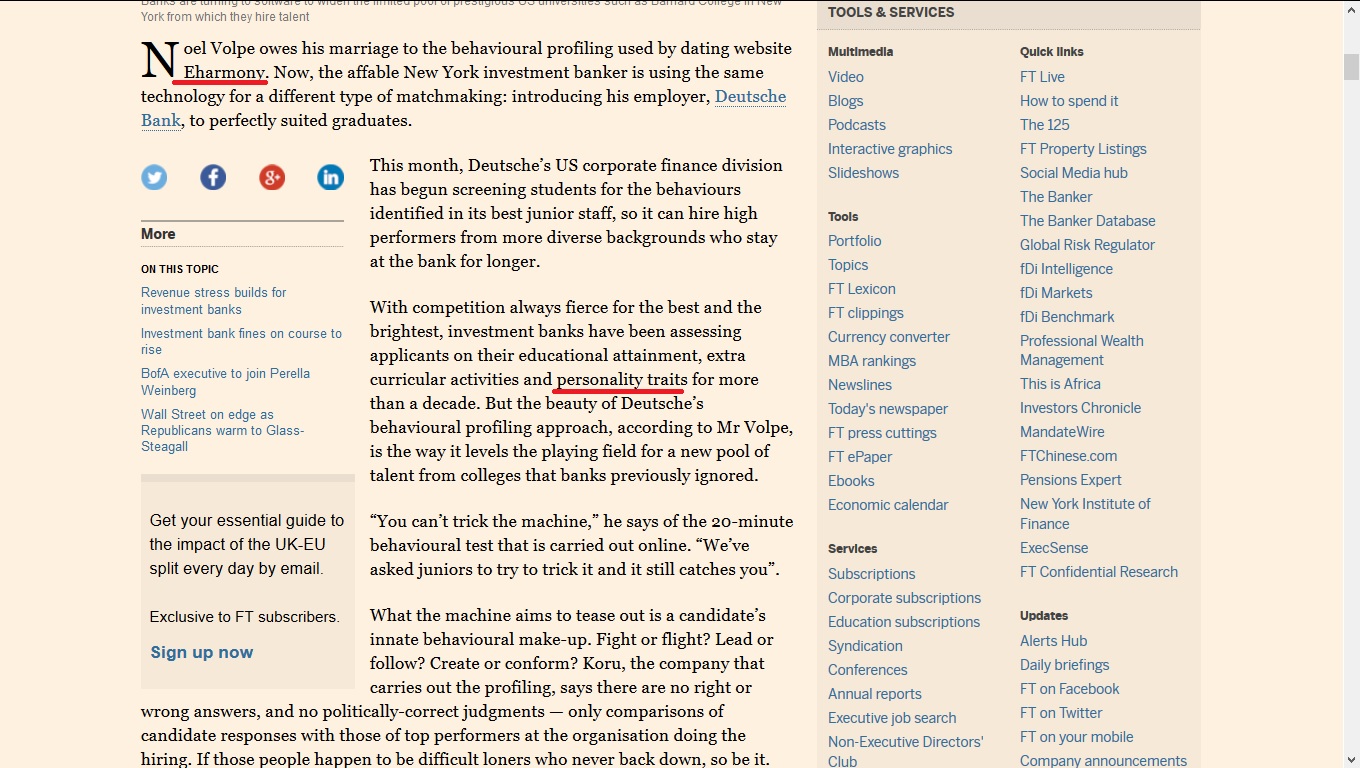Open Social Media hub link
This screenshot has width=1360, height=768.
pyautogui.click(x=1074, y=173)
